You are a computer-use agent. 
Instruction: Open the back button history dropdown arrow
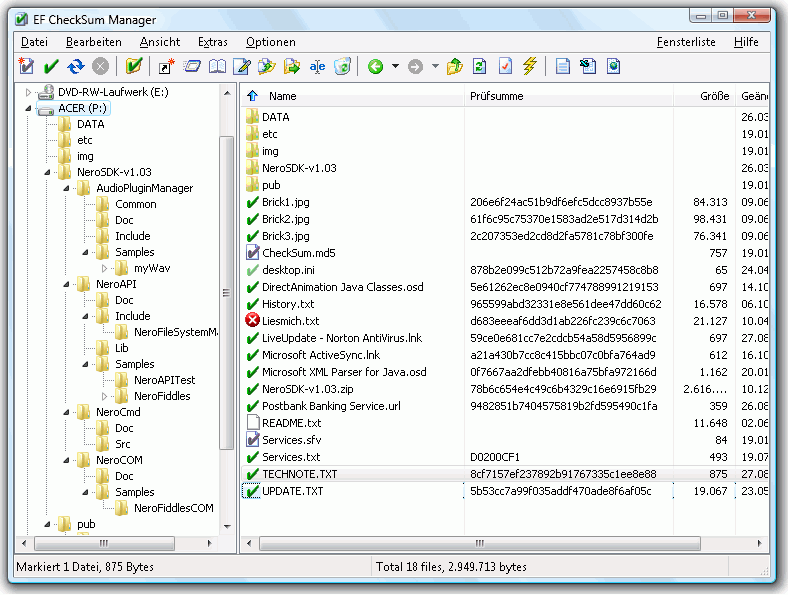click(395, 66)
